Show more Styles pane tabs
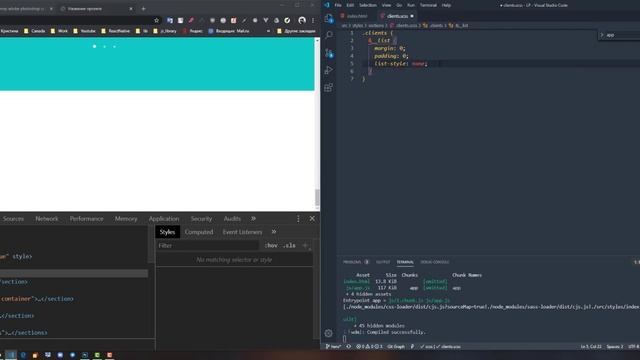The width and height of the screenshot is (640, 360). tap(274, 232)
